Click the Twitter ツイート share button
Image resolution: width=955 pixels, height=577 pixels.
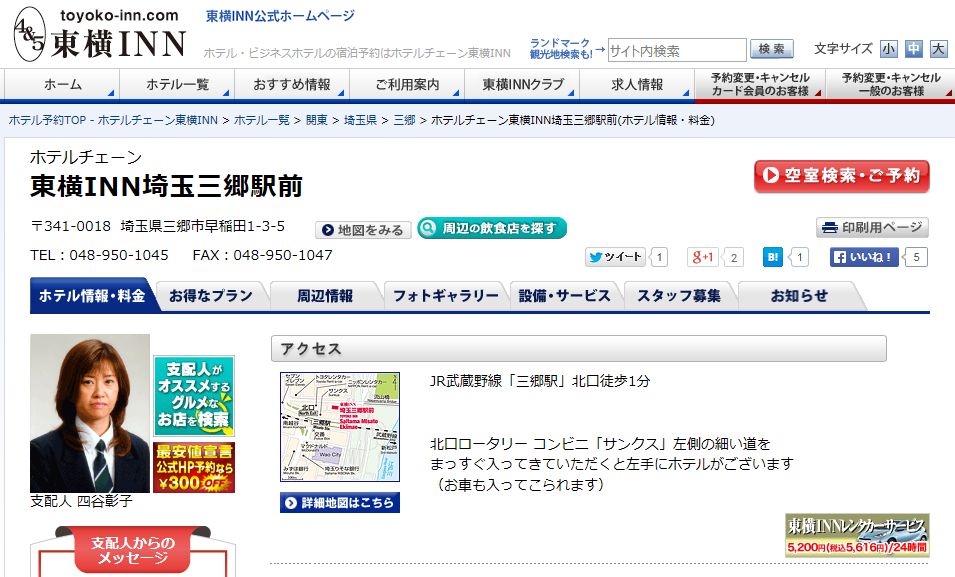click(x=615, y=257)
